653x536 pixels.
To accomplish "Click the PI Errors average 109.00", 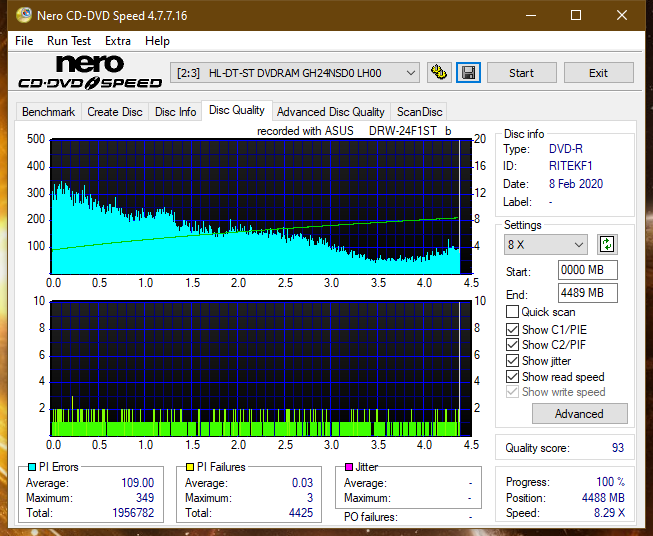I will [x=138, y=483].
